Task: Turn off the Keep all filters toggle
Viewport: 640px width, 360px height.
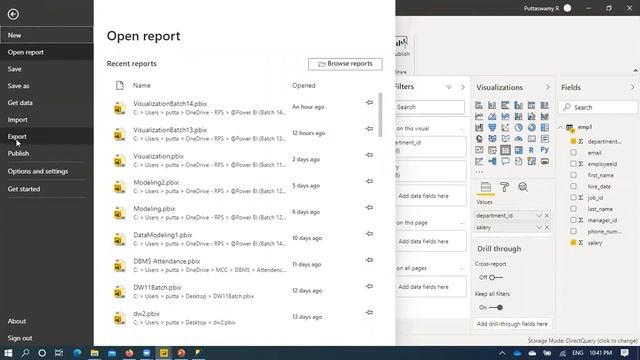Action: pos(496,307)
